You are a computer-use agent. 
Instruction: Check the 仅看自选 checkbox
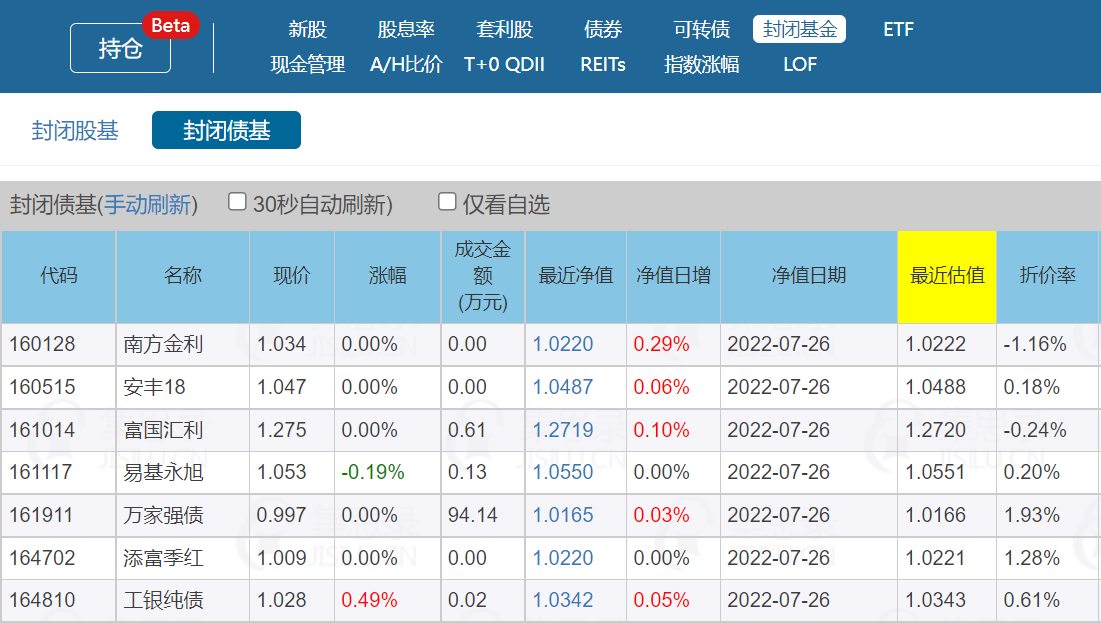tap(448, 202)
